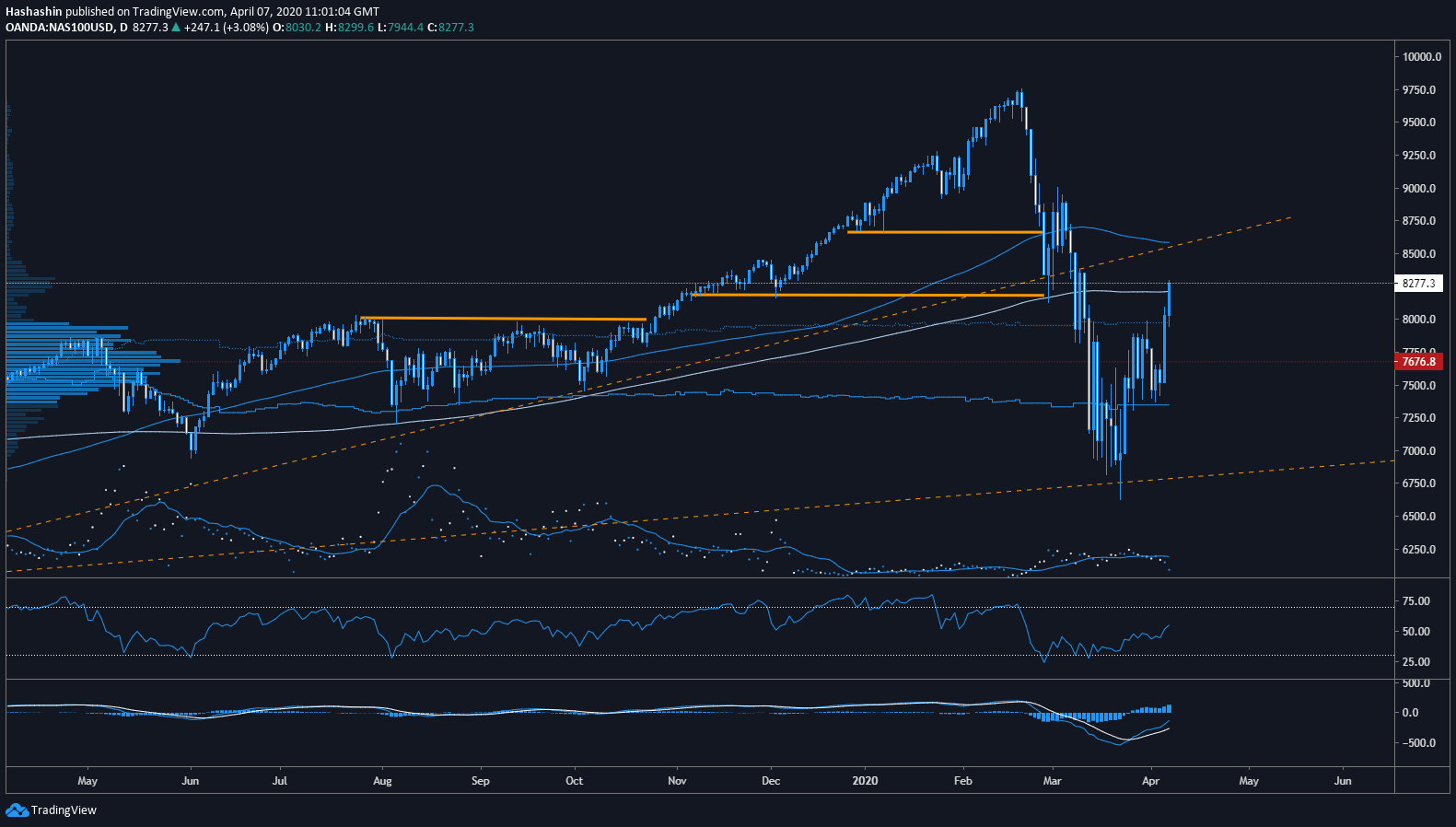The image size is (1456, 827).
Task: Click the 7500.0 price axis label
Action: click(x=1419, y=386)
